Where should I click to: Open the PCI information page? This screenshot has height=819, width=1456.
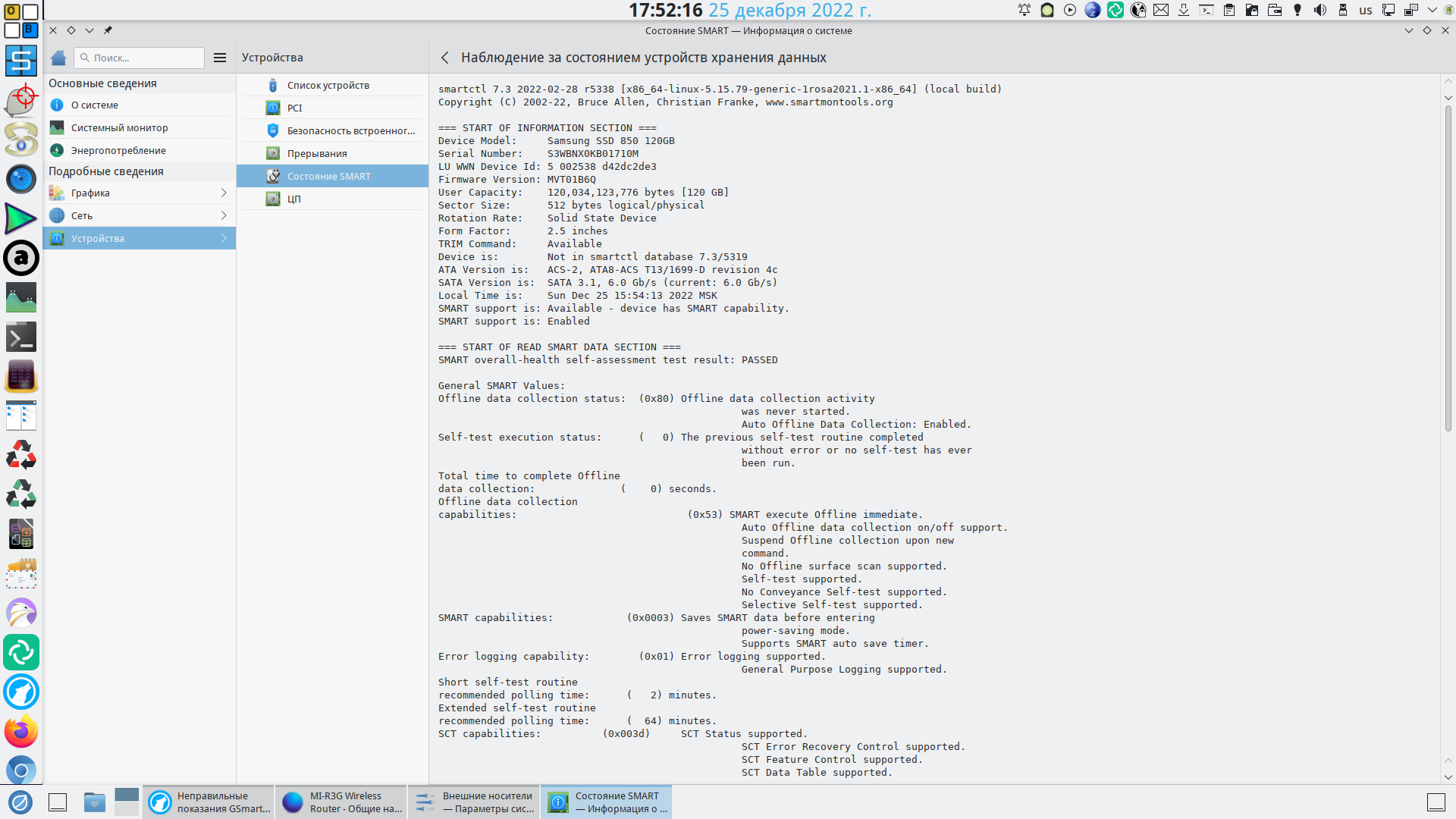295,108
